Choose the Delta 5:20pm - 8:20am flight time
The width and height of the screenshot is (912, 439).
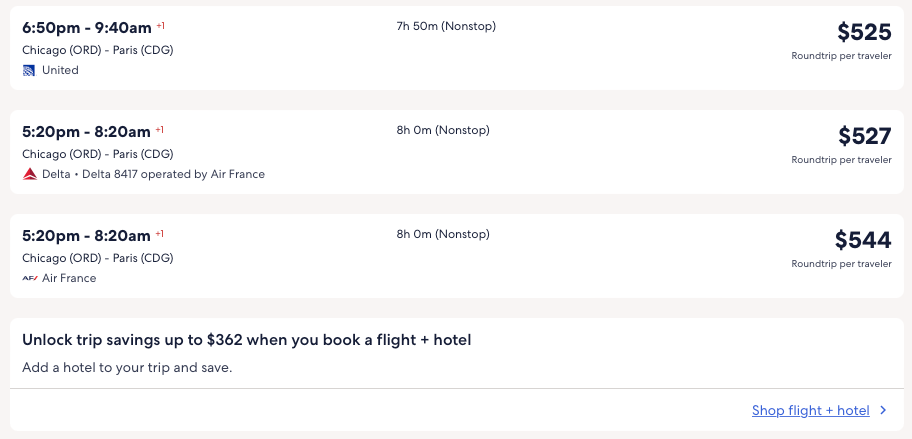tap(86, 131)
